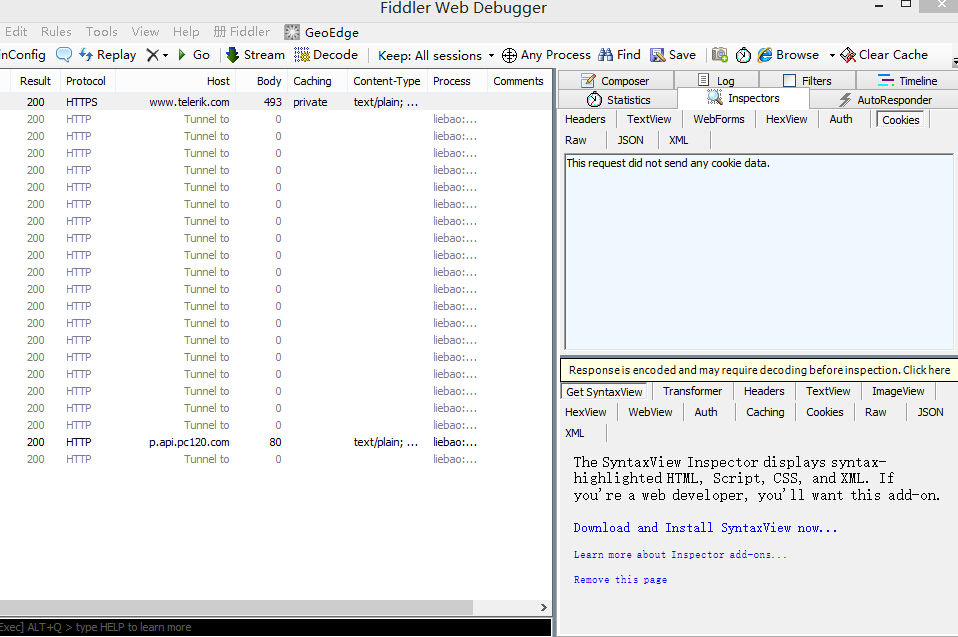Click the Clear Cache button
The height and width of the screenshot is (637, 958).
[x=884, y=55]
